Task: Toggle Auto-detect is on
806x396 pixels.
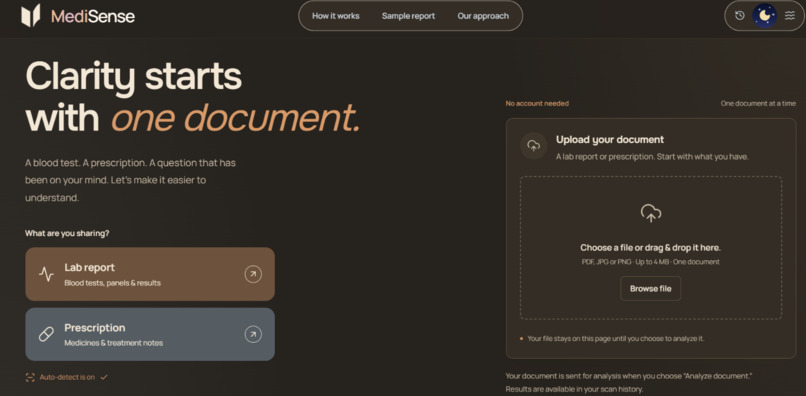Action: (67, 377)
